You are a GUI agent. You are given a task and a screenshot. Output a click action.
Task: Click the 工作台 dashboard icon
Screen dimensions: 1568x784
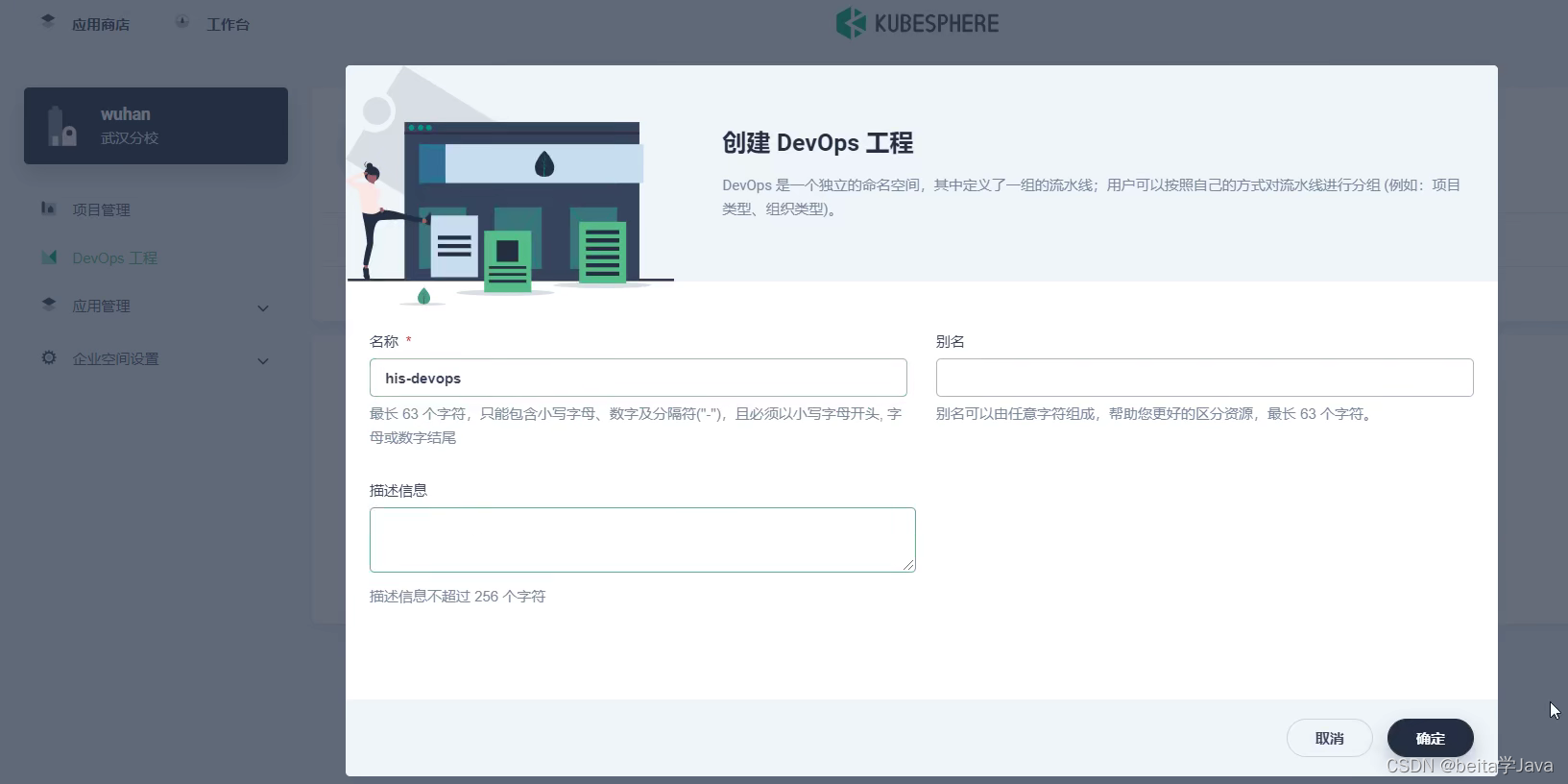point(181,21)
